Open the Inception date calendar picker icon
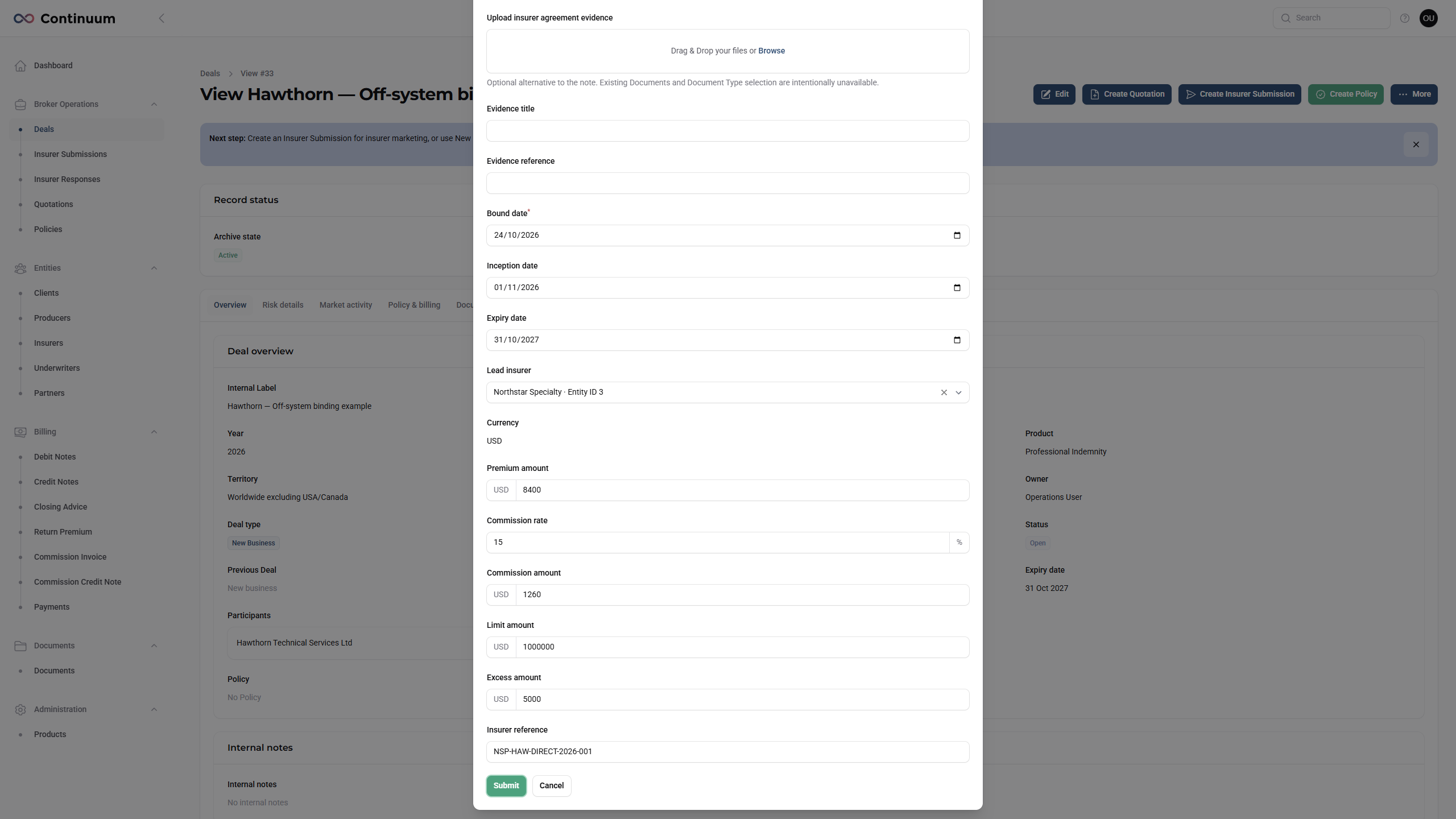The height and width of the screenshot is (819, 1456). (957, 288)
